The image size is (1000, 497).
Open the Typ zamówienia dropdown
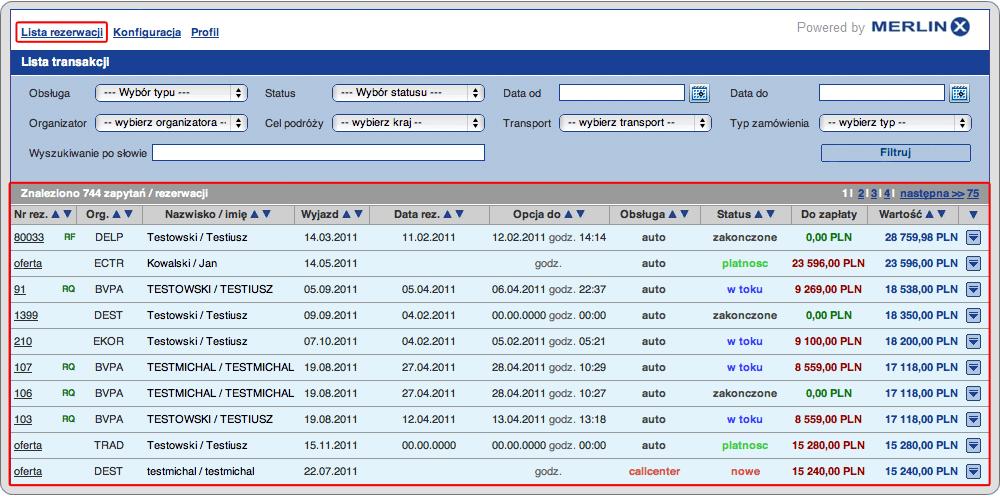[x=895, y=123]
